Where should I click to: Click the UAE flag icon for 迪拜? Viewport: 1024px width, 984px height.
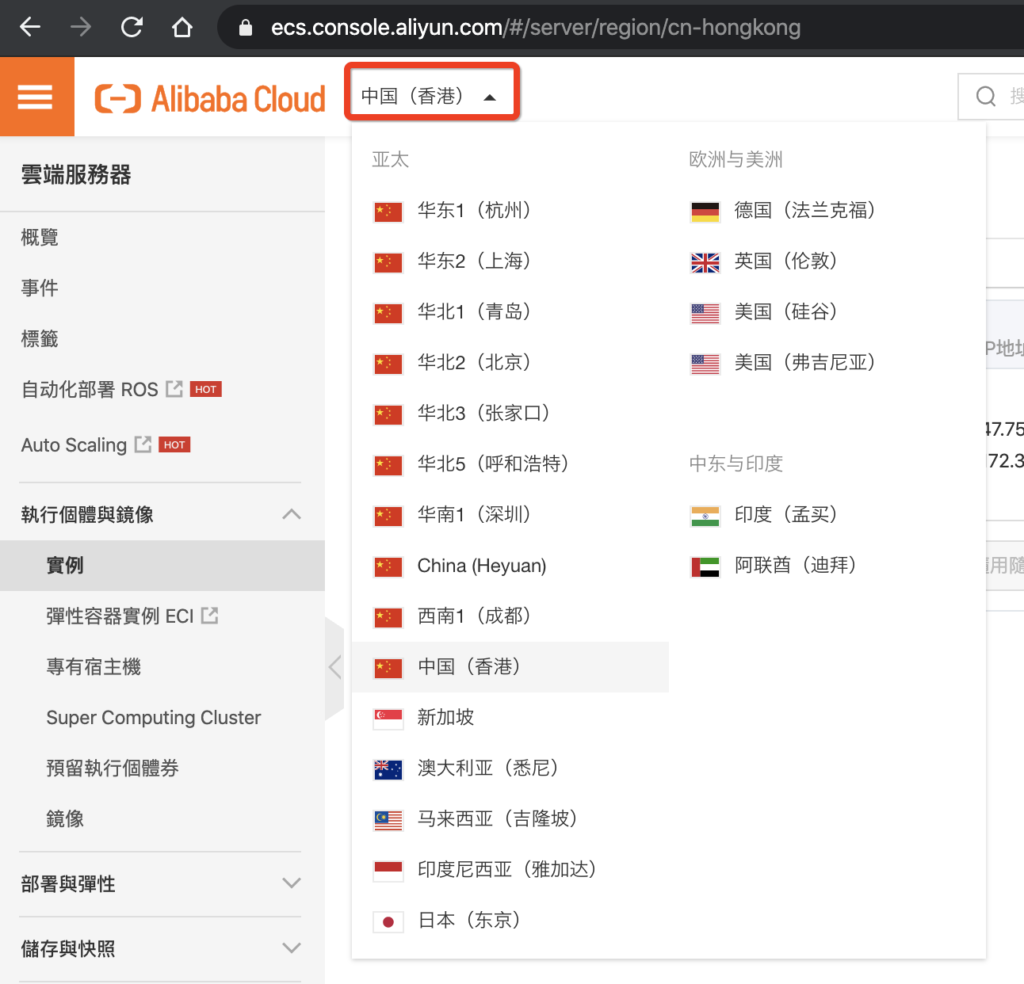click(x=705, y=567)
